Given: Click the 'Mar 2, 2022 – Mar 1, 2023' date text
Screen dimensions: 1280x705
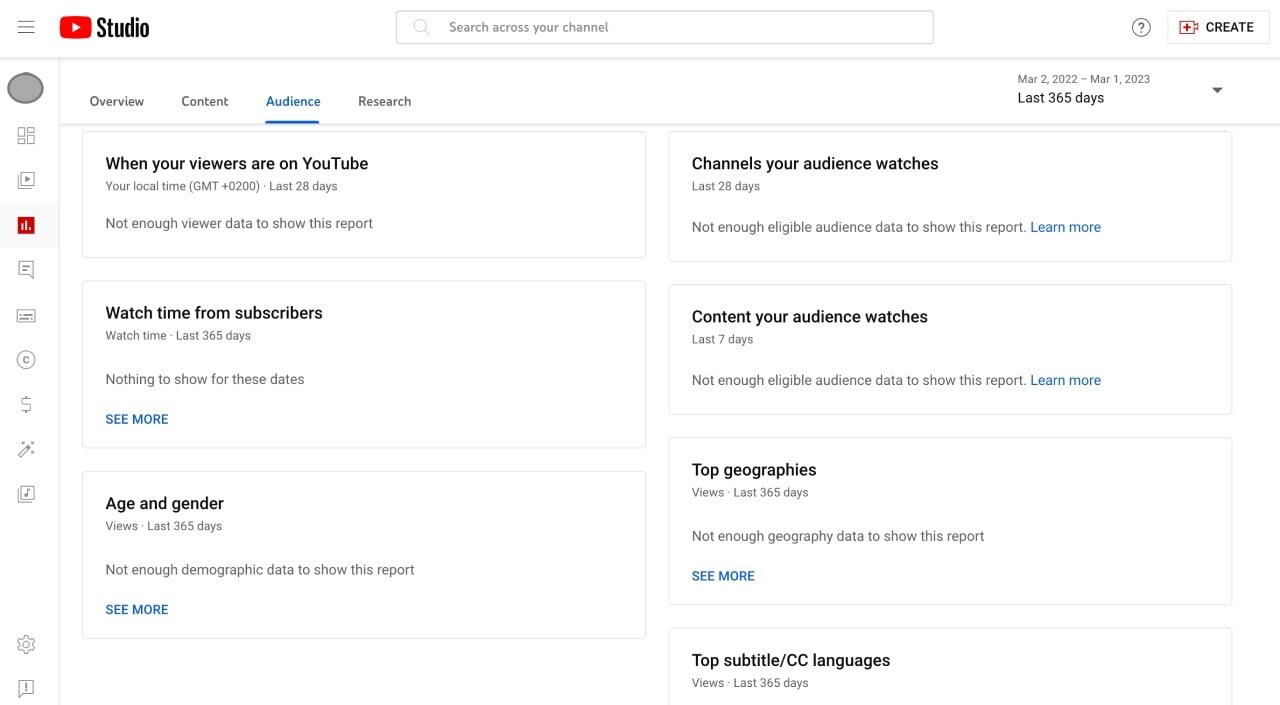Looking at the screenshot, I should point(1084,79).
